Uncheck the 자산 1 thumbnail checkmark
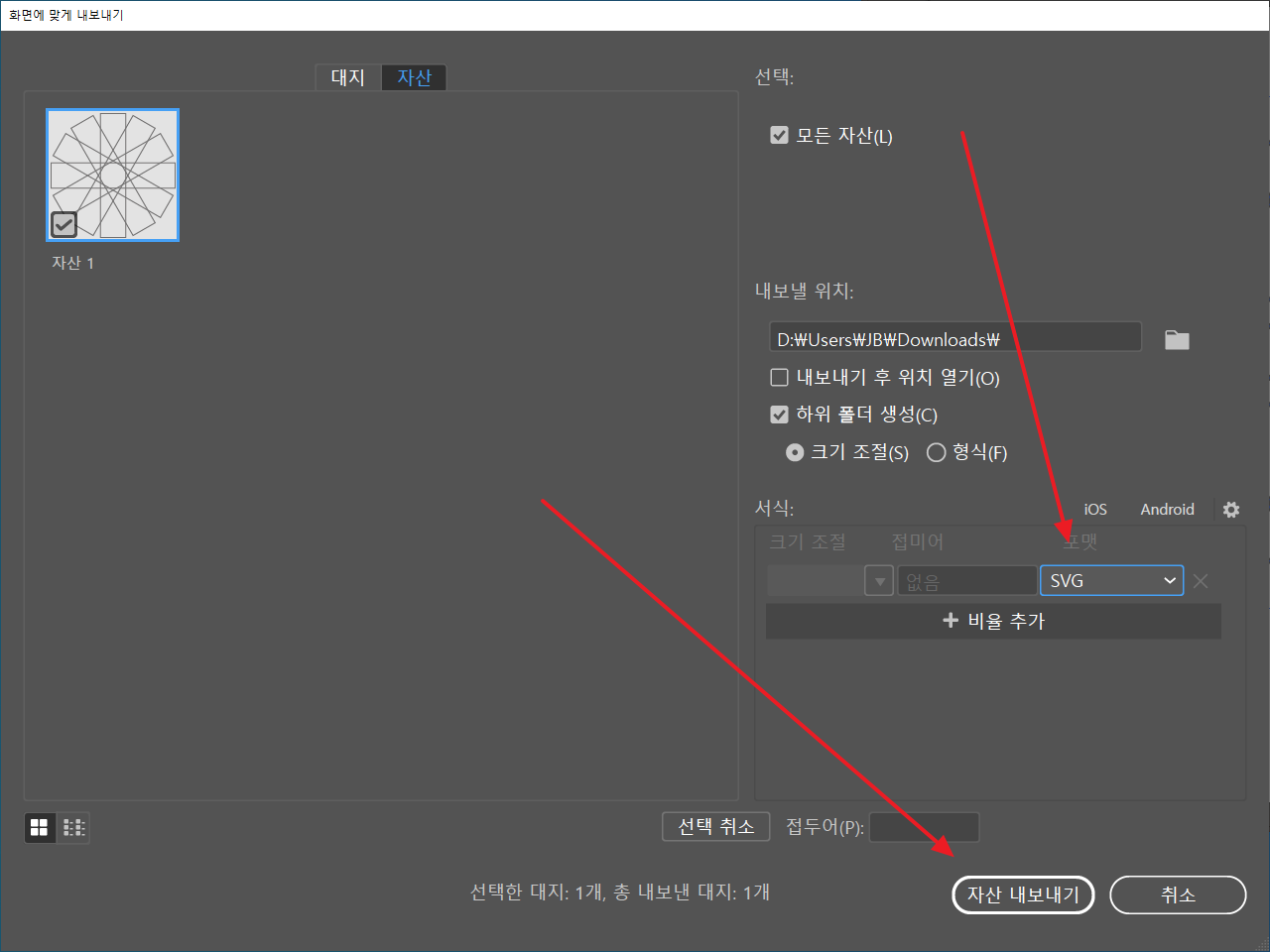The width and height of the screenshot is (1270, 952). pos(63,224)
